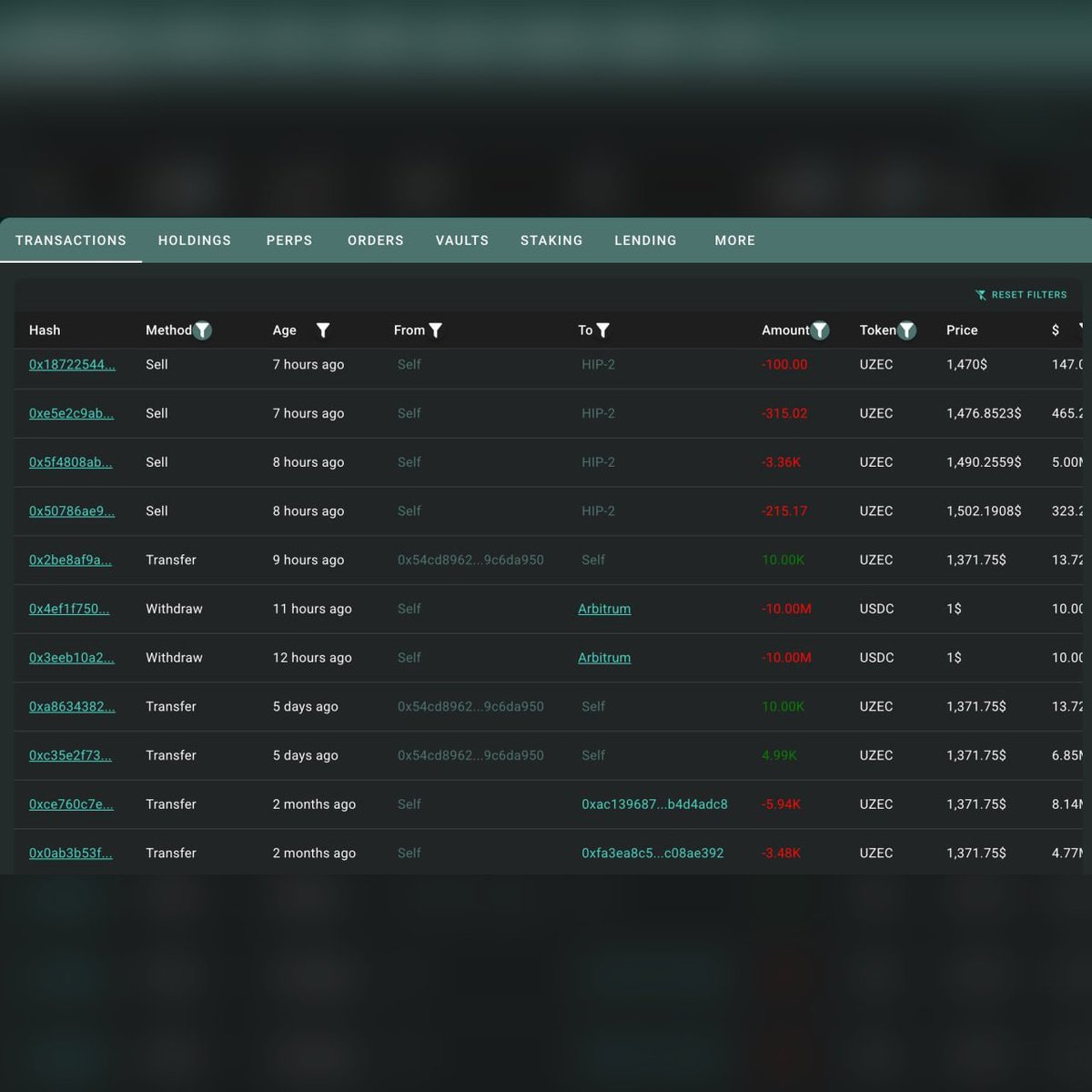Open the Orders tab
The image size is (1092, 1092).
click(x=376, y=240)
